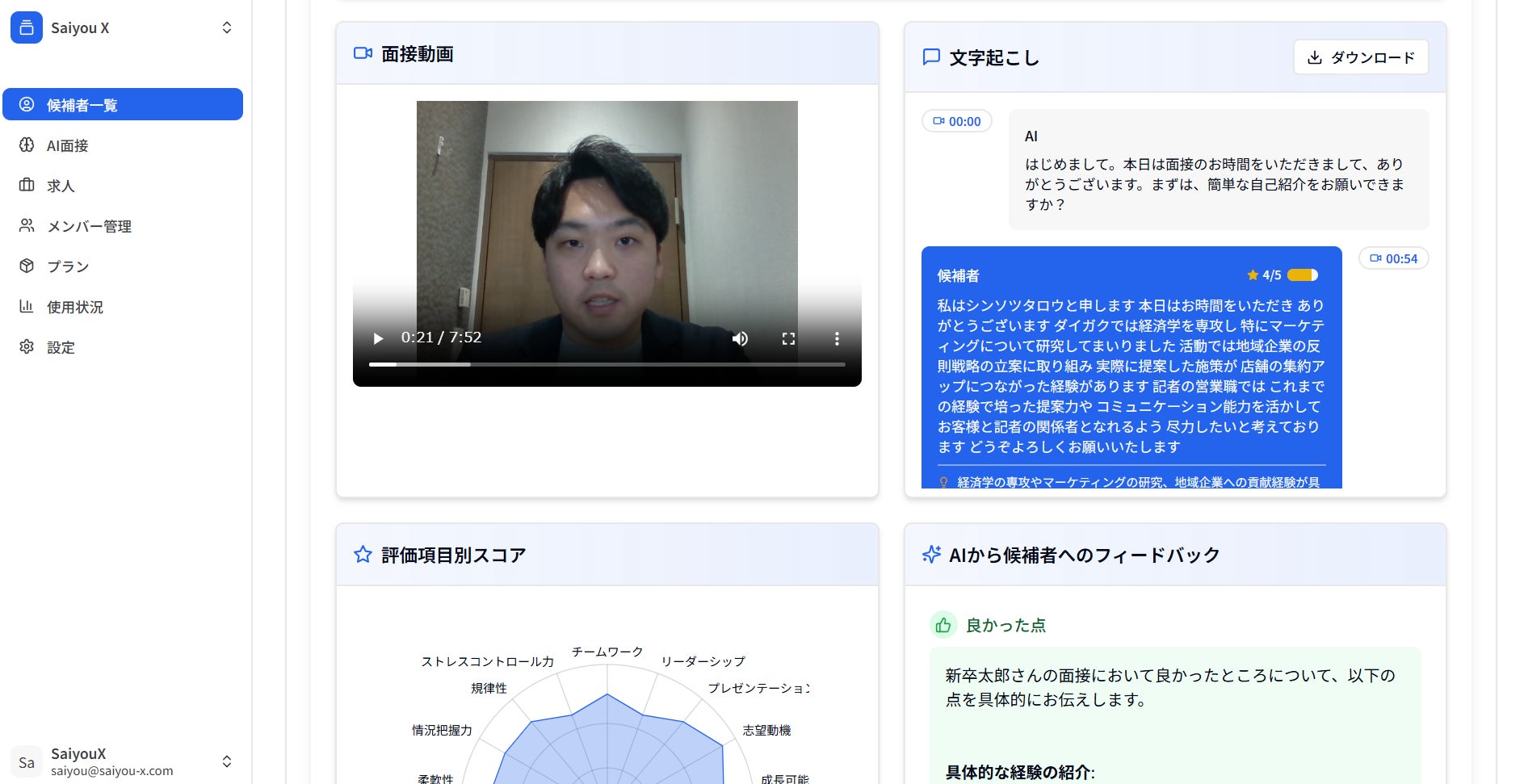
Task: Click the lightbulb insight icon in candidate message
Action: click(943, 482)
